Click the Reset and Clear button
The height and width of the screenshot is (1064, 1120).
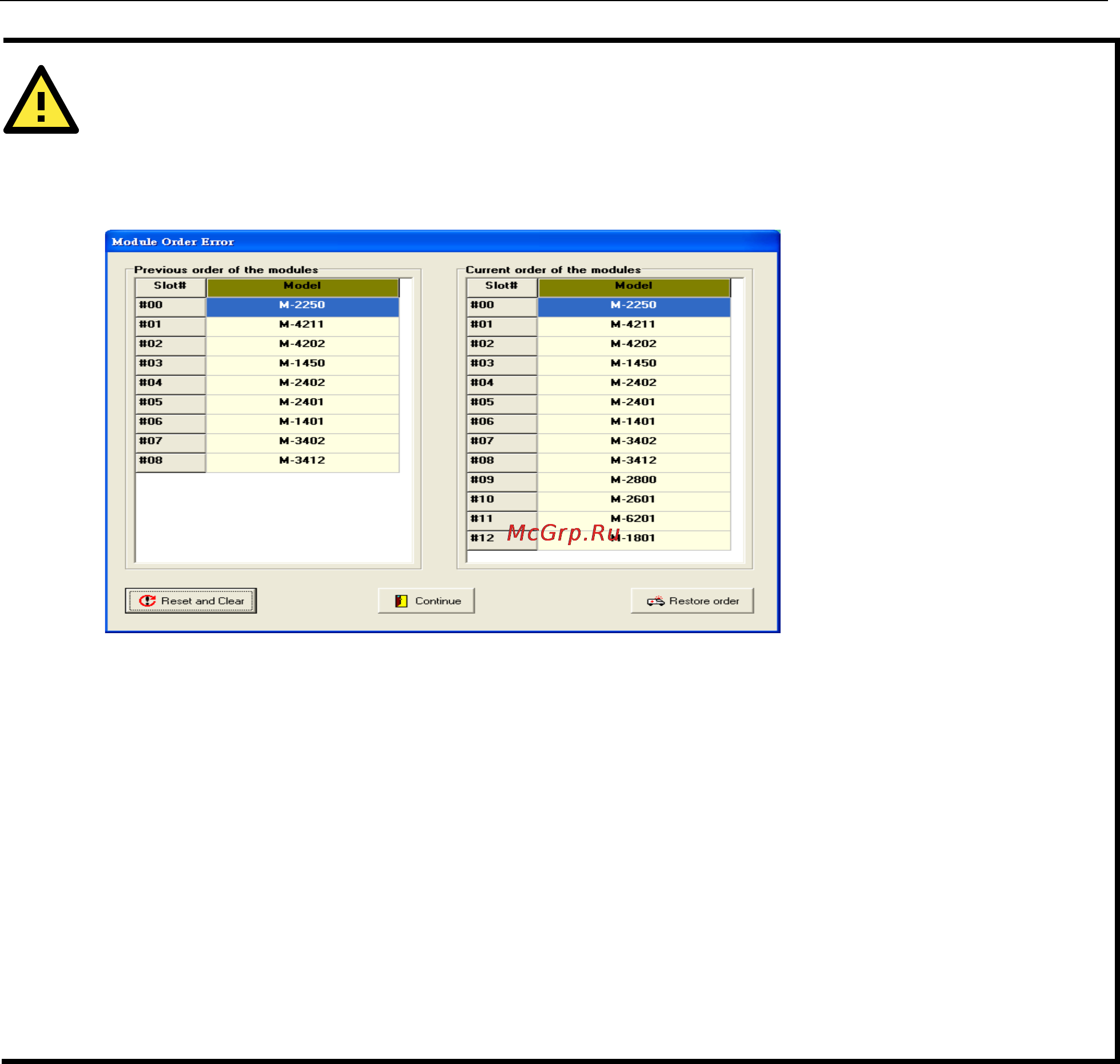point(191,601)
